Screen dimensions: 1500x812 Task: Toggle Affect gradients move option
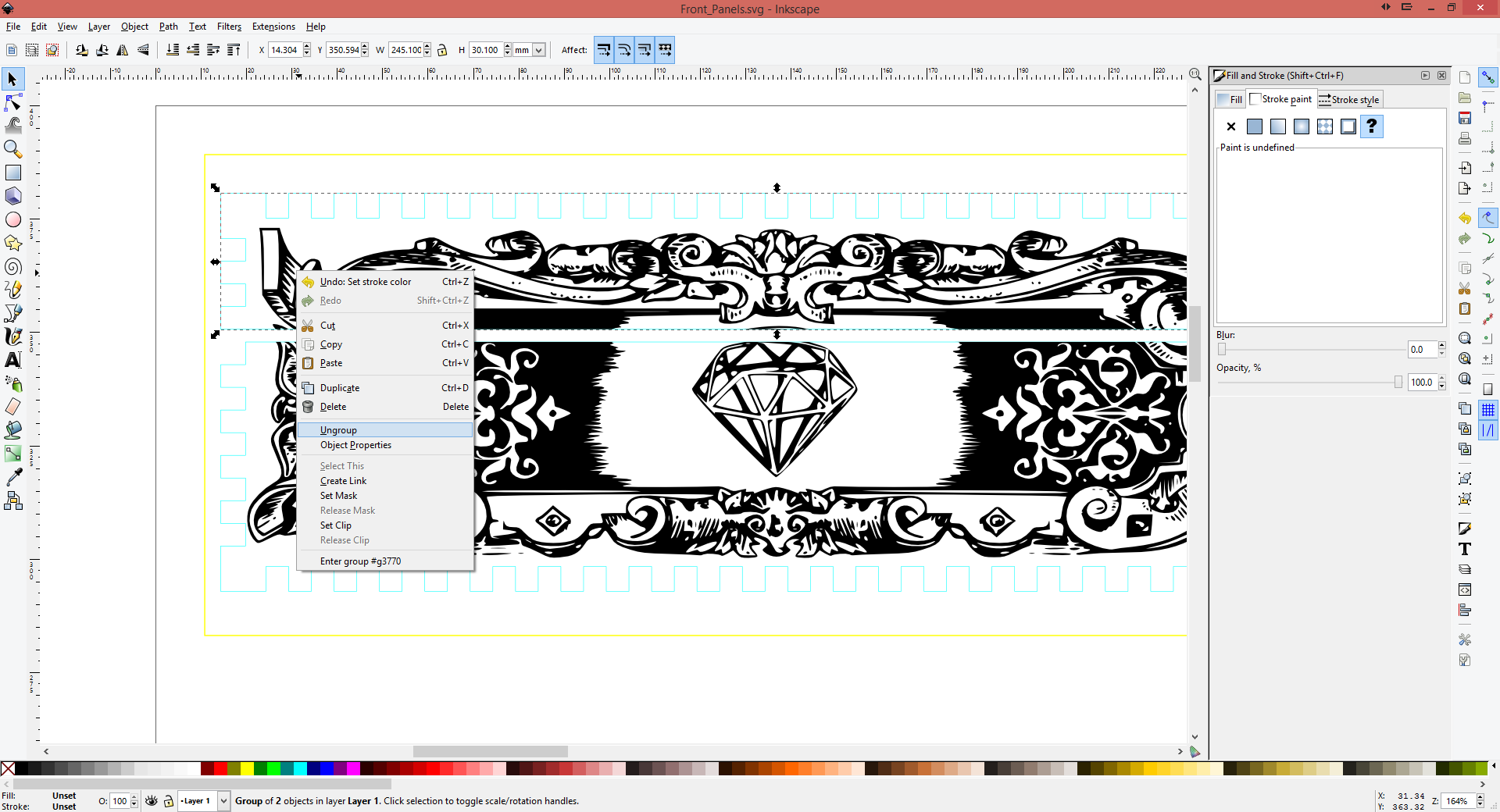coord(645,50)
